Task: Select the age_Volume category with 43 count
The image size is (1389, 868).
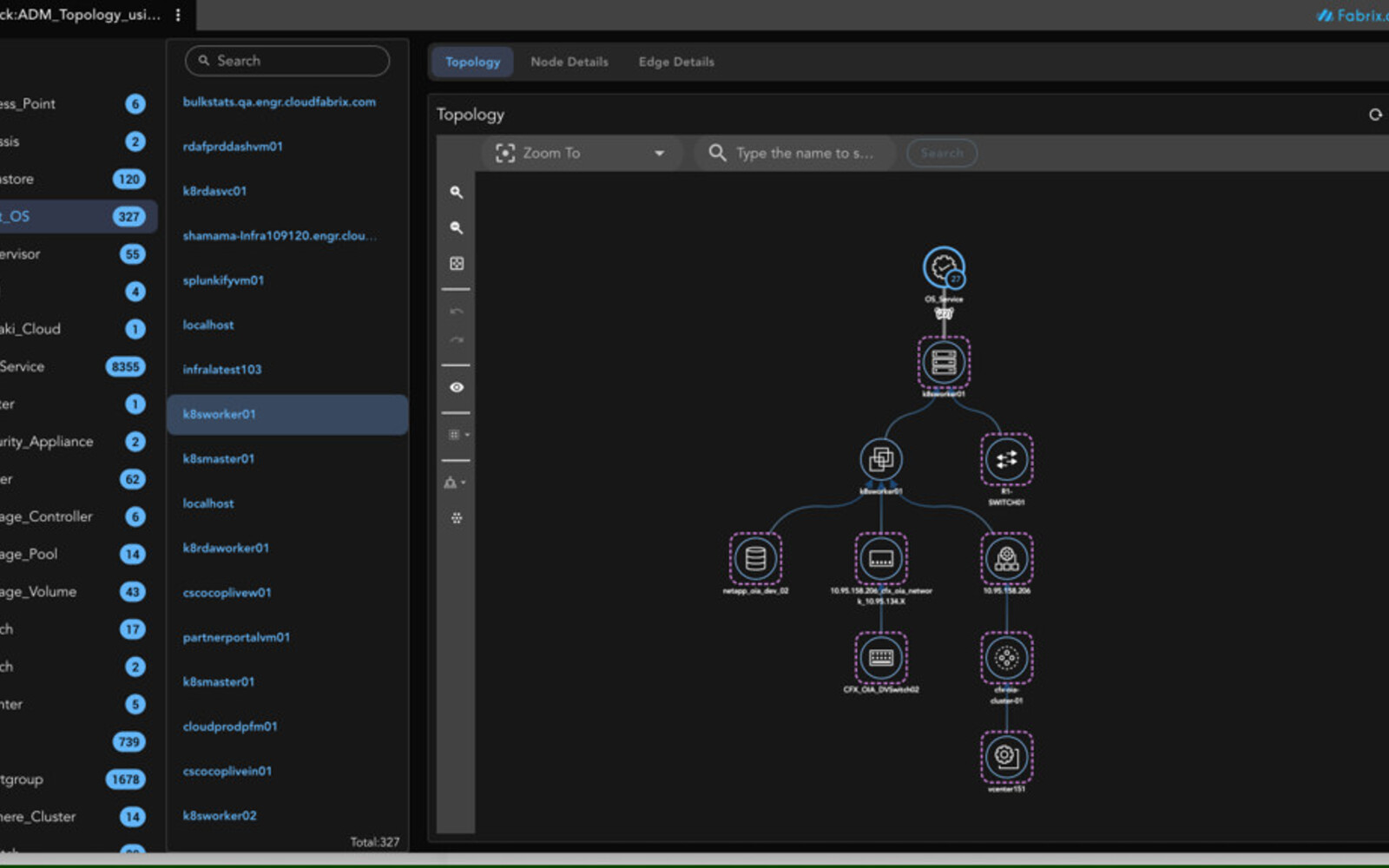Action: [x=78, y=592]
